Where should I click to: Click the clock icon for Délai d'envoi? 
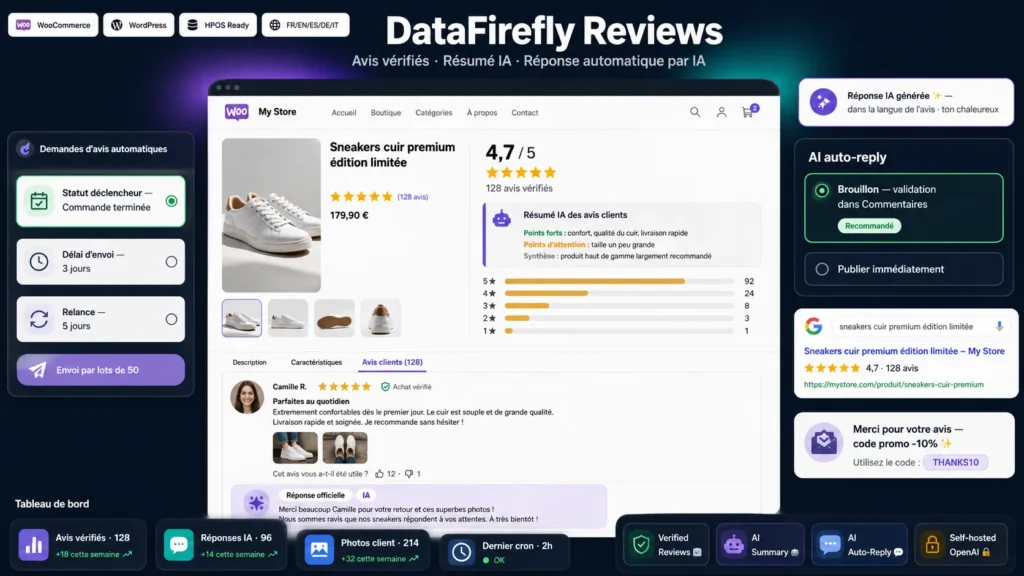pyautogui.click(x=39, y=261)
